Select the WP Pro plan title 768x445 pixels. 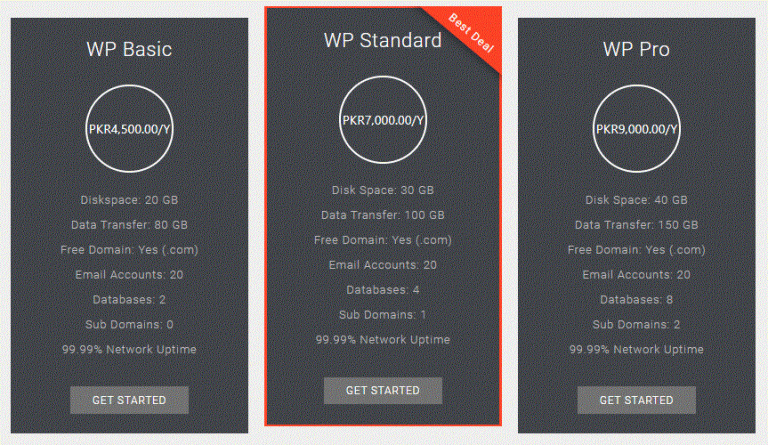click(x=636, y=49)
